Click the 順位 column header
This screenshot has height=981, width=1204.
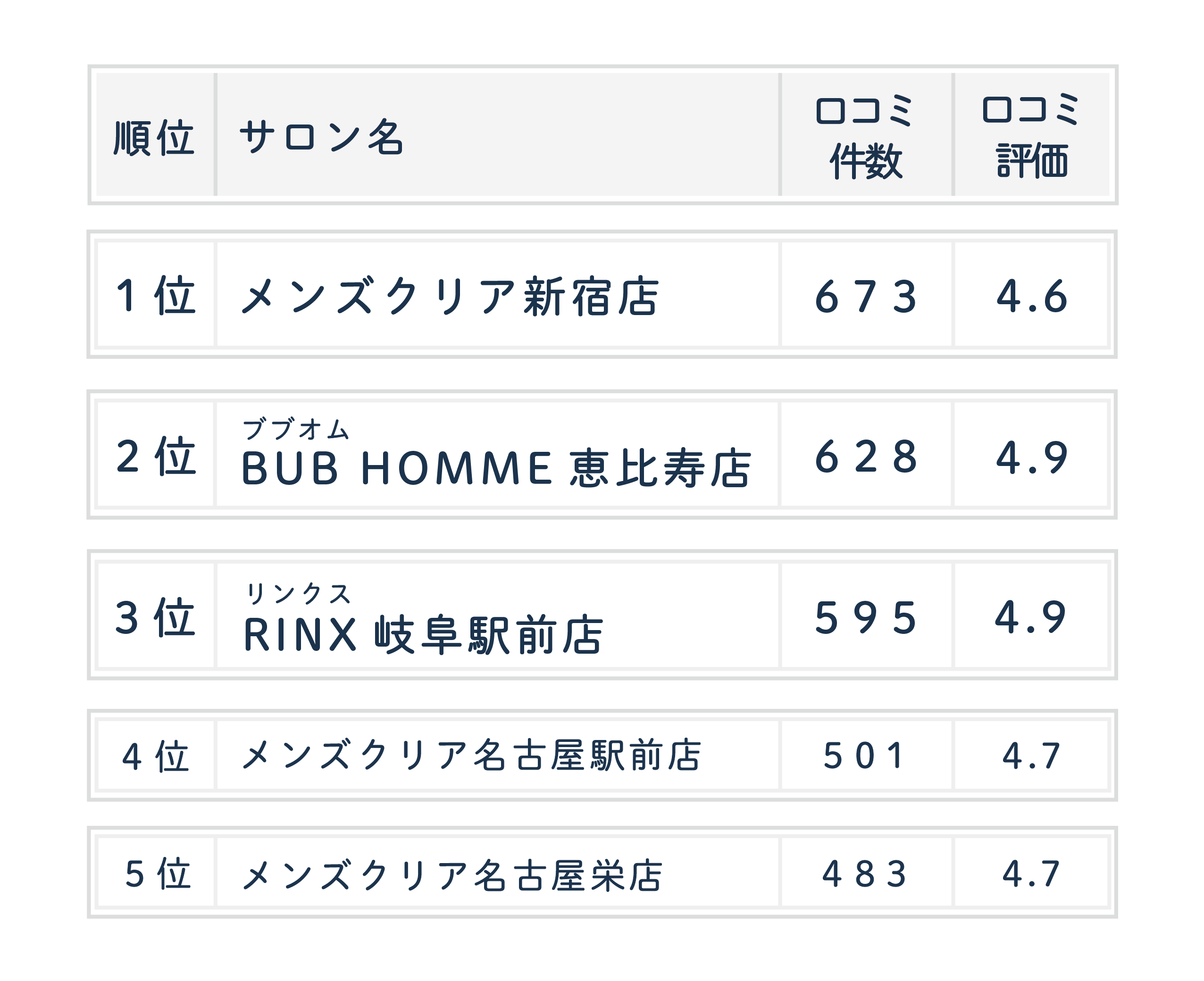154,137
